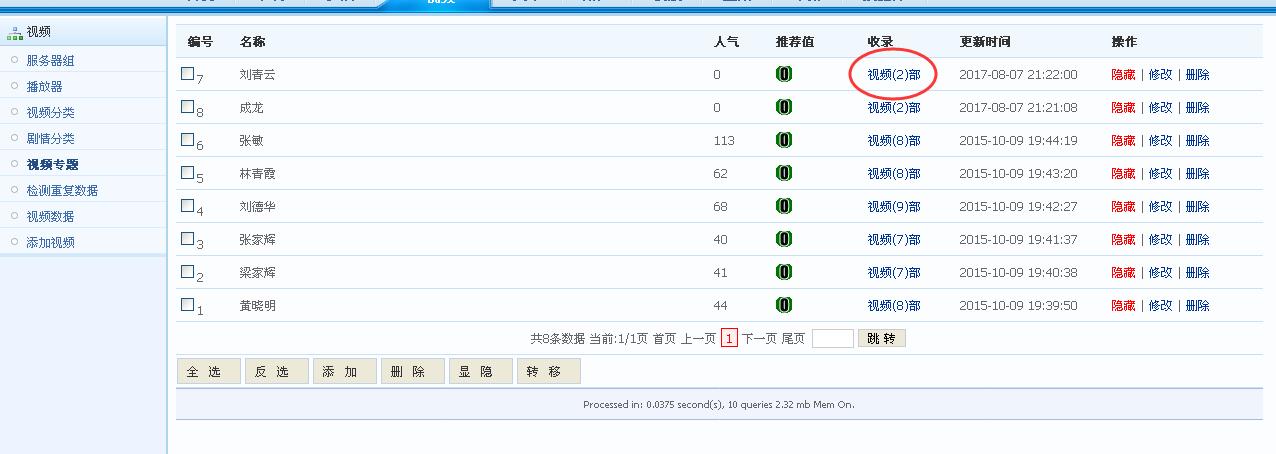Screen dimensions: 1276x454
Task: Click the recommend value icon for 张家辉
Action: pos(784,239)
